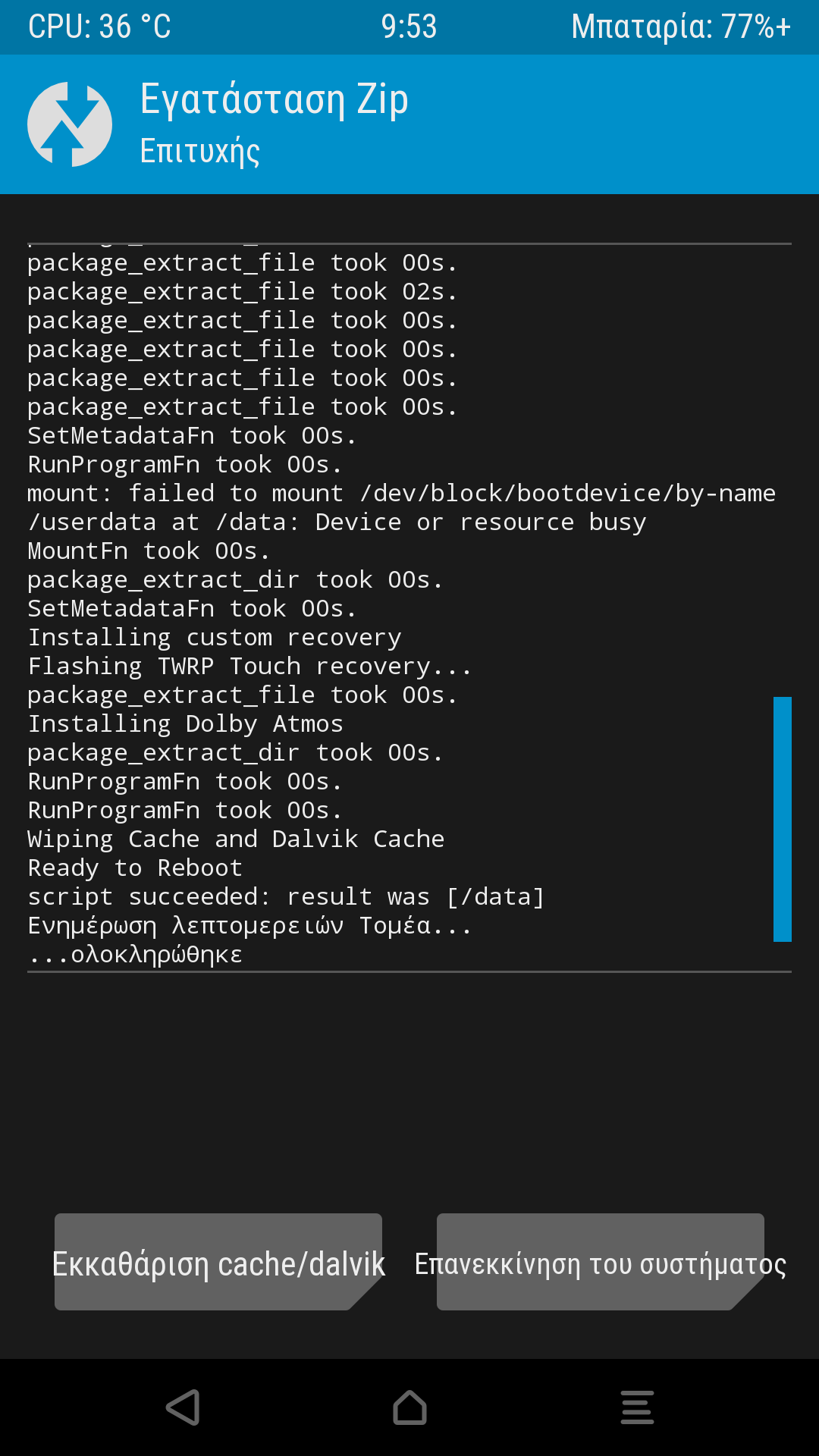Go to the TWRP home screen icon
819x1456 pixels.
coord(409,1407)
